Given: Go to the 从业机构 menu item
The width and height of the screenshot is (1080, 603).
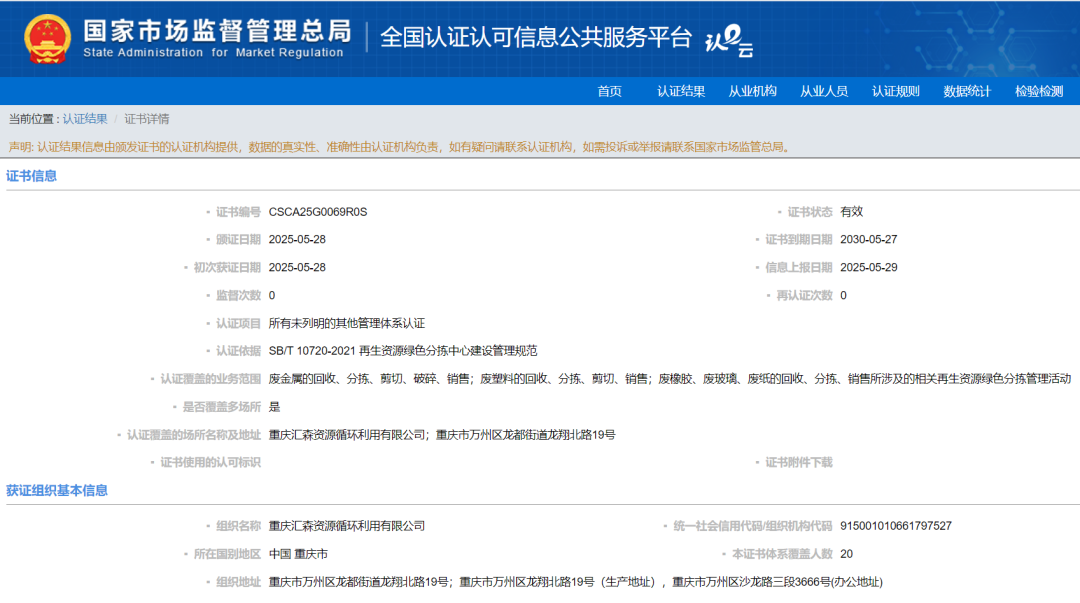Looking at the screenshot, I should click(x=752, y=91).
